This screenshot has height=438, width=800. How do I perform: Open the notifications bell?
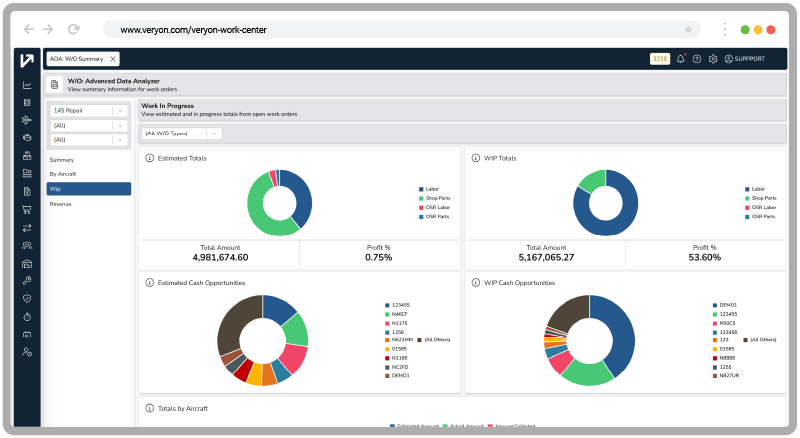pos(681,59)
